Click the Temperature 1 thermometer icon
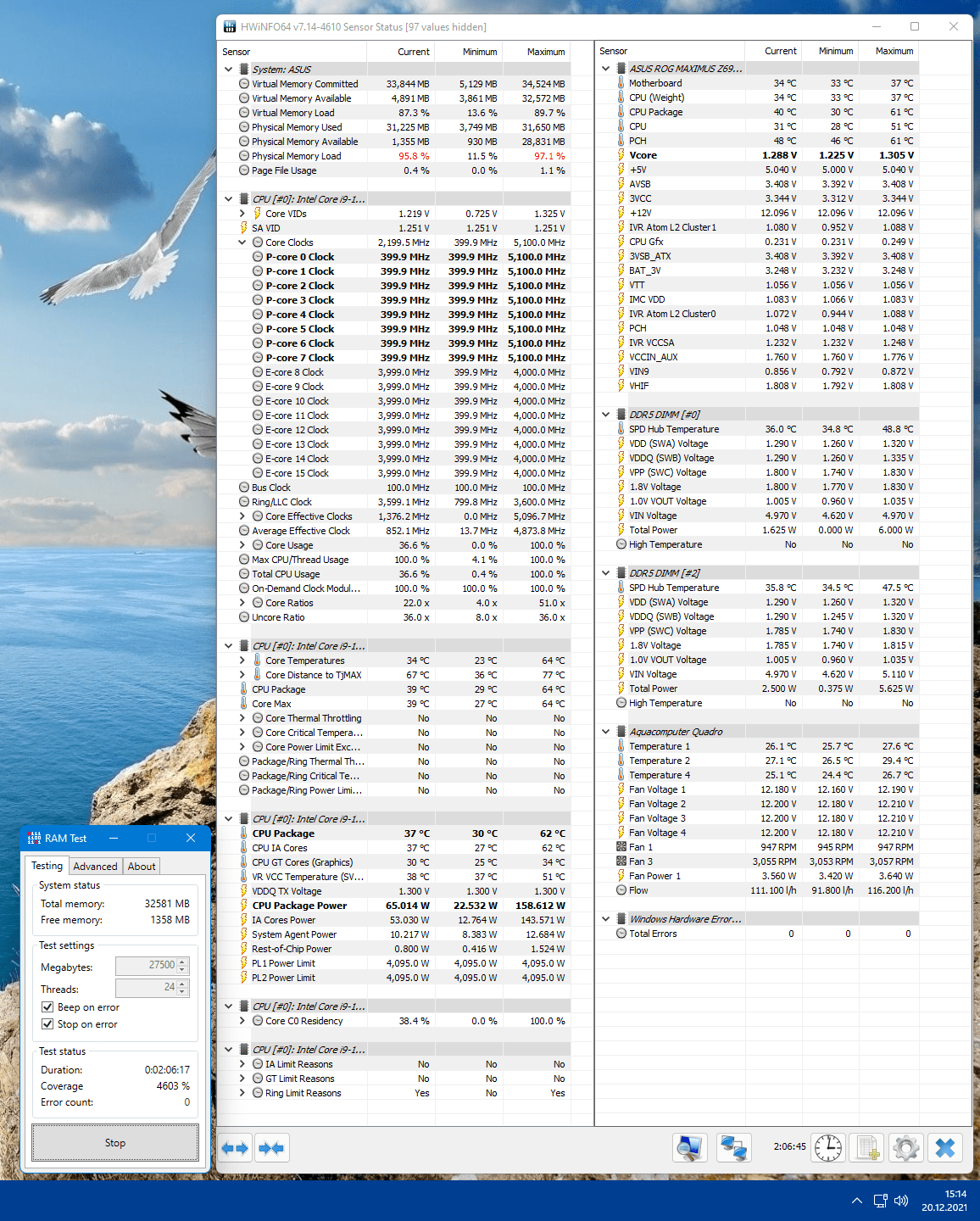Screen dimensions: 980x1221 click(x=621, y=746)
